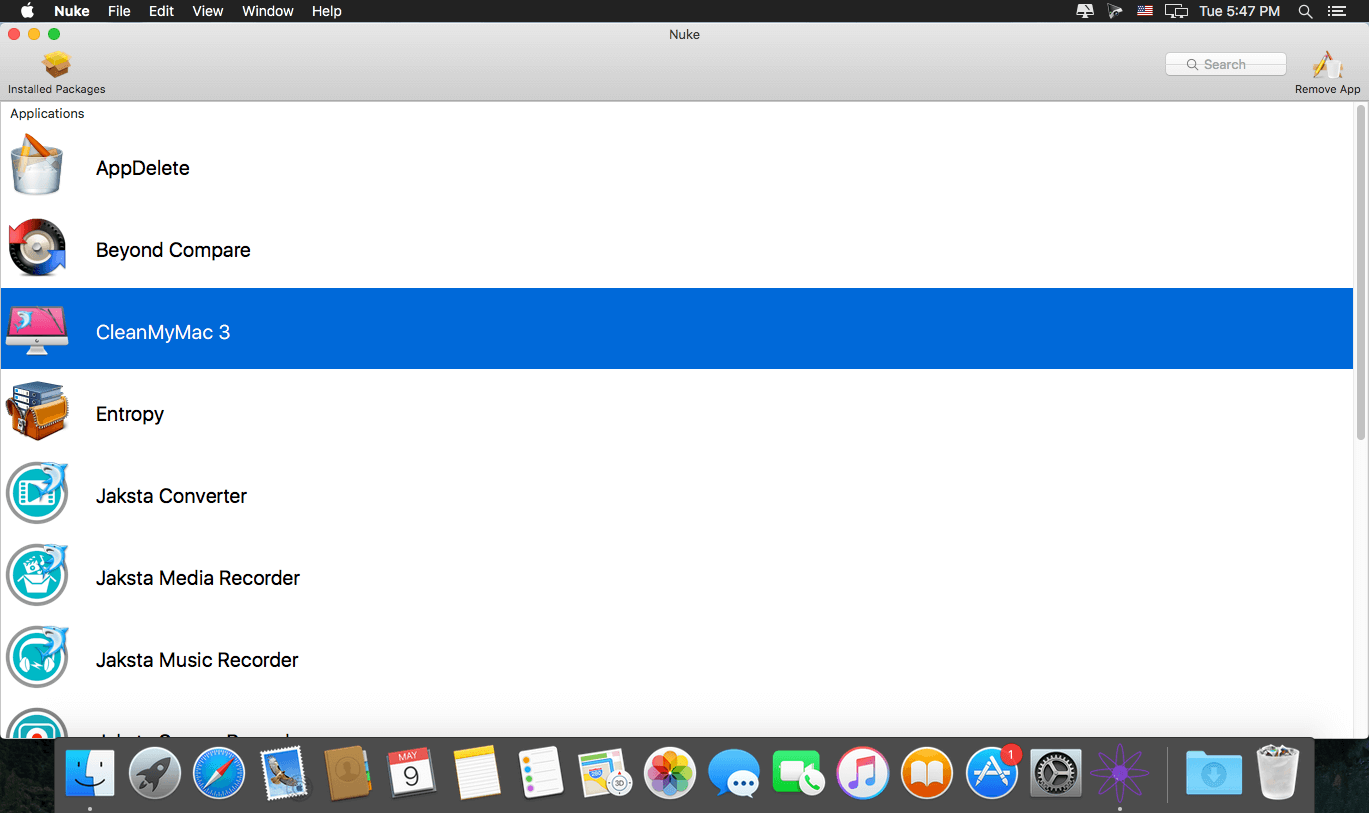The width and height of the screenshot is (1369, 813).
Task: Open Finder from the Dock
Action: coord(90,773)
